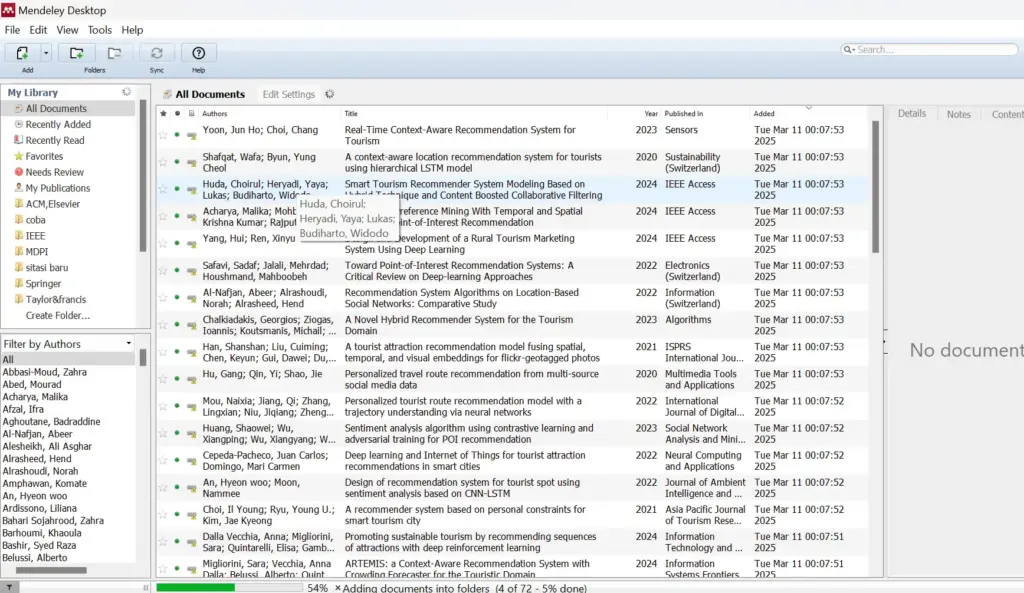This screenshot has width=1024, height=593.
Task: Switch to the Details tab
Action: pyautogui.click(x=912, y=114)
